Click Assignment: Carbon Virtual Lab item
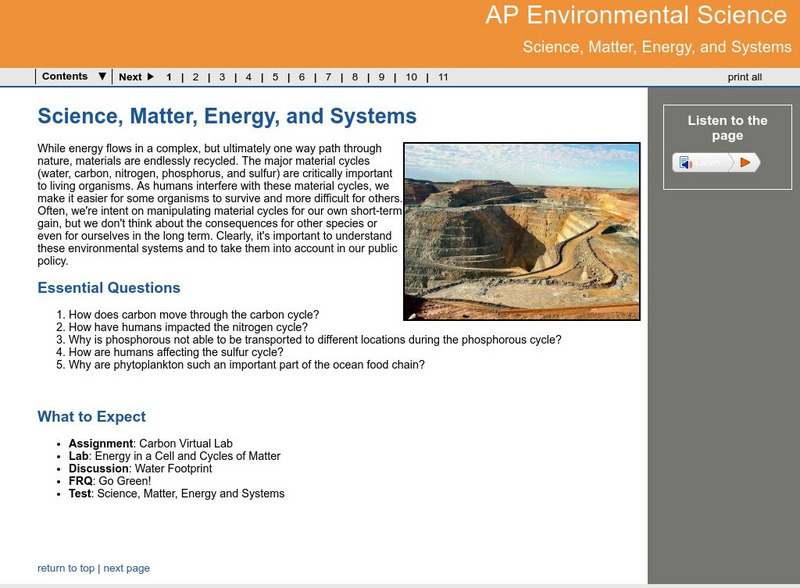800x588 pixels. [x=151, y=444]
